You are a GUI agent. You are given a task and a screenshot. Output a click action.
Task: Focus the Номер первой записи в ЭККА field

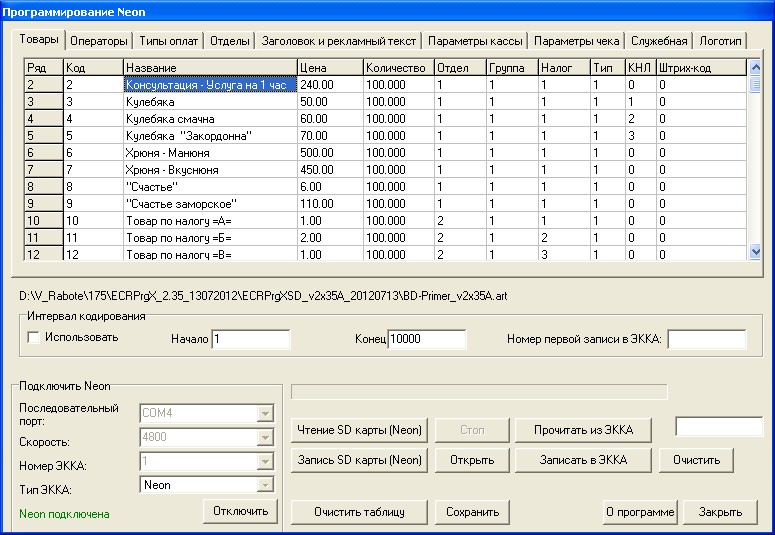pos(707,339)
